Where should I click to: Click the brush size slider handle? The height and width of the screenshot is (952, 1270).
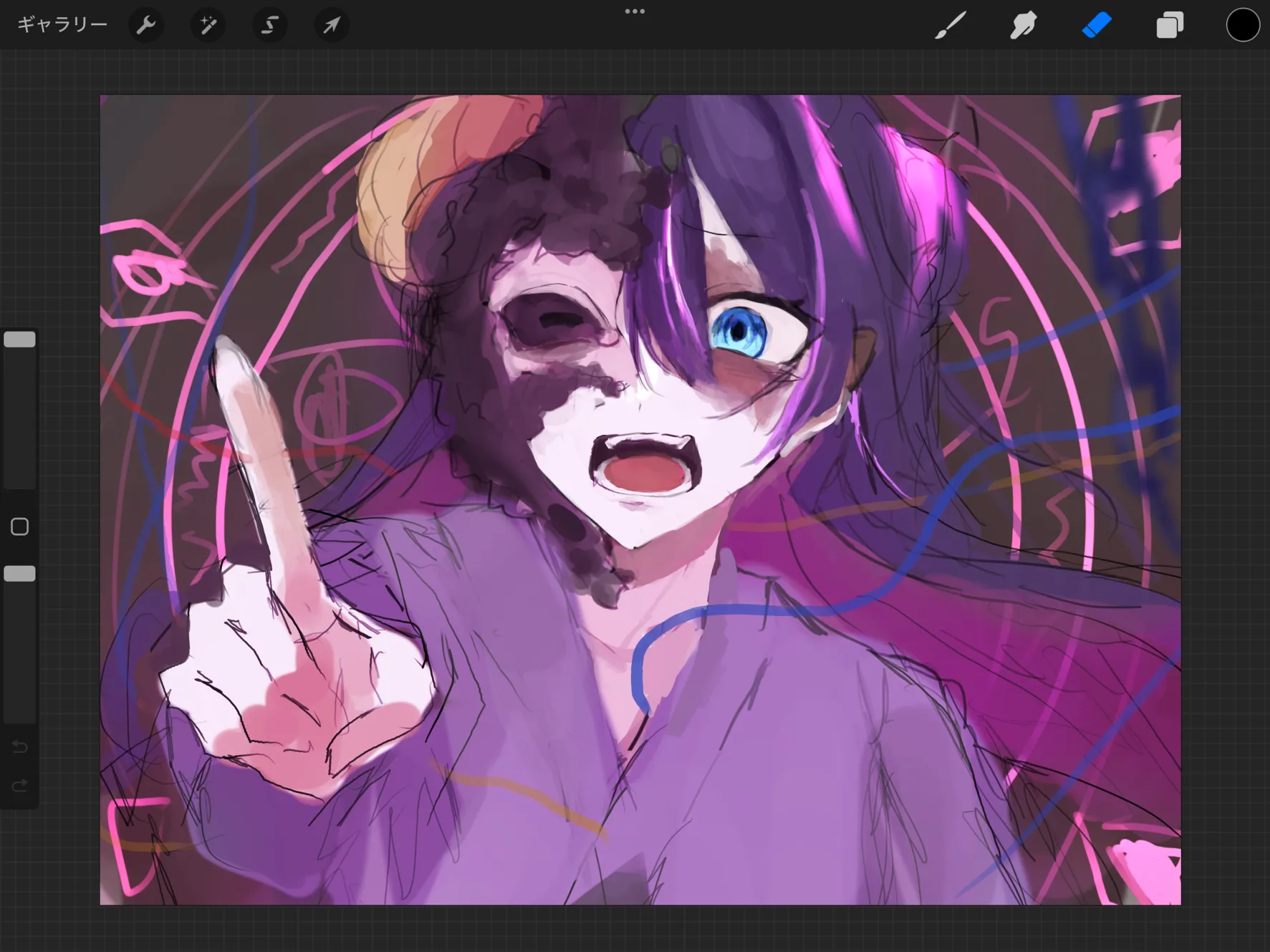coord(20,340)
